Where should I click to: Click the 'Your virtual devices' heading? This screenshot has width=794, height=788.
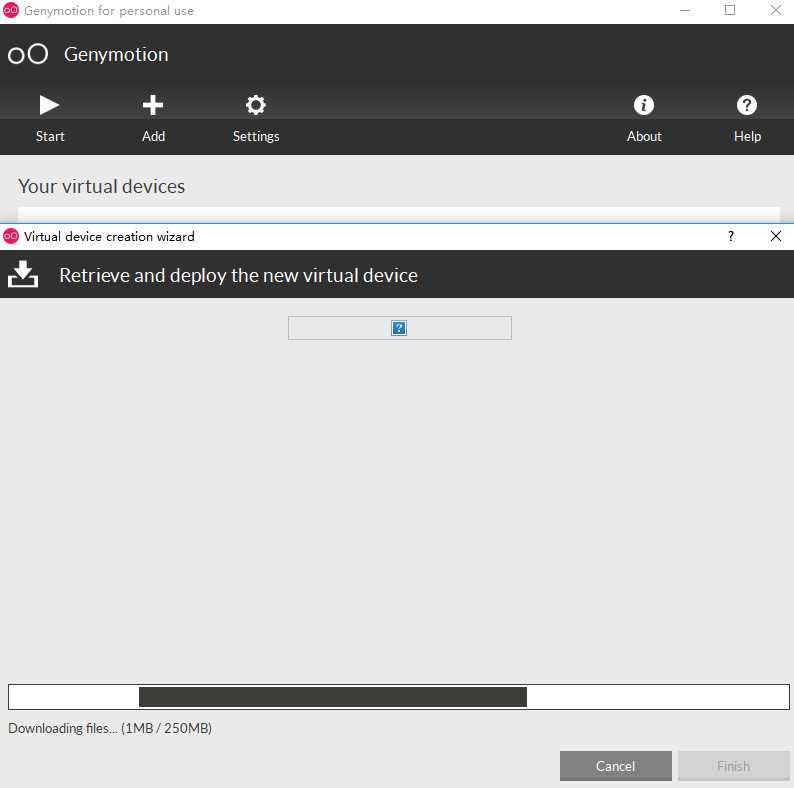101,186
